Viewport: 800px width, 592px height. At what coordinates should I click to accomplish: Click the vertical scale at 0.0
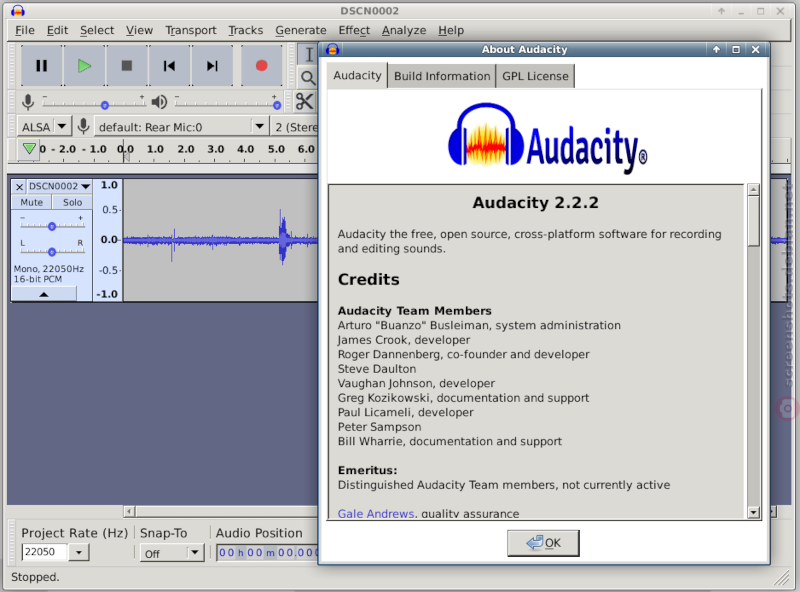(109, 239)
